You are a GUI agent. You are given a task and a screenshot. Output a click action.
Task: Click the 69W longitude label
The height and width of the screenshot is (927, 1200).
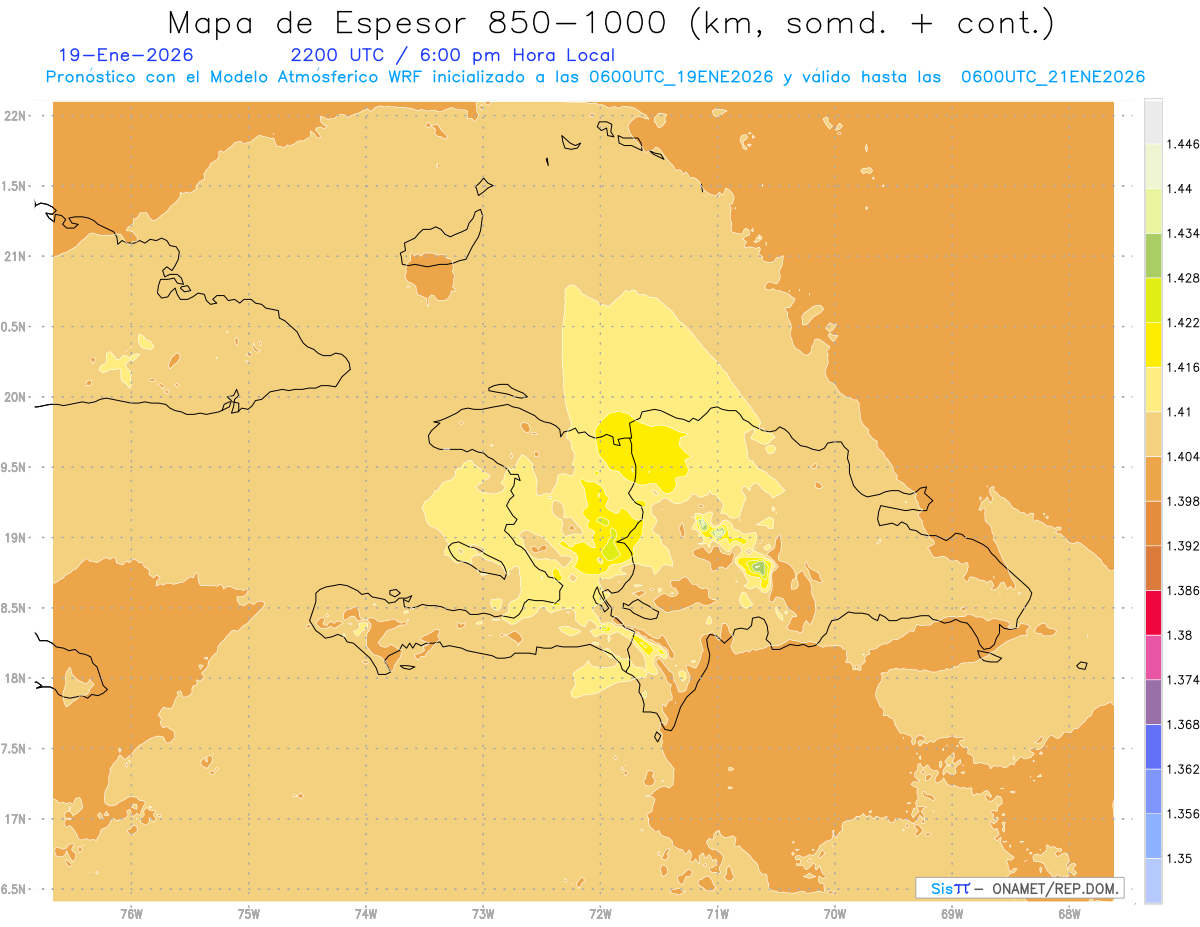952,913
